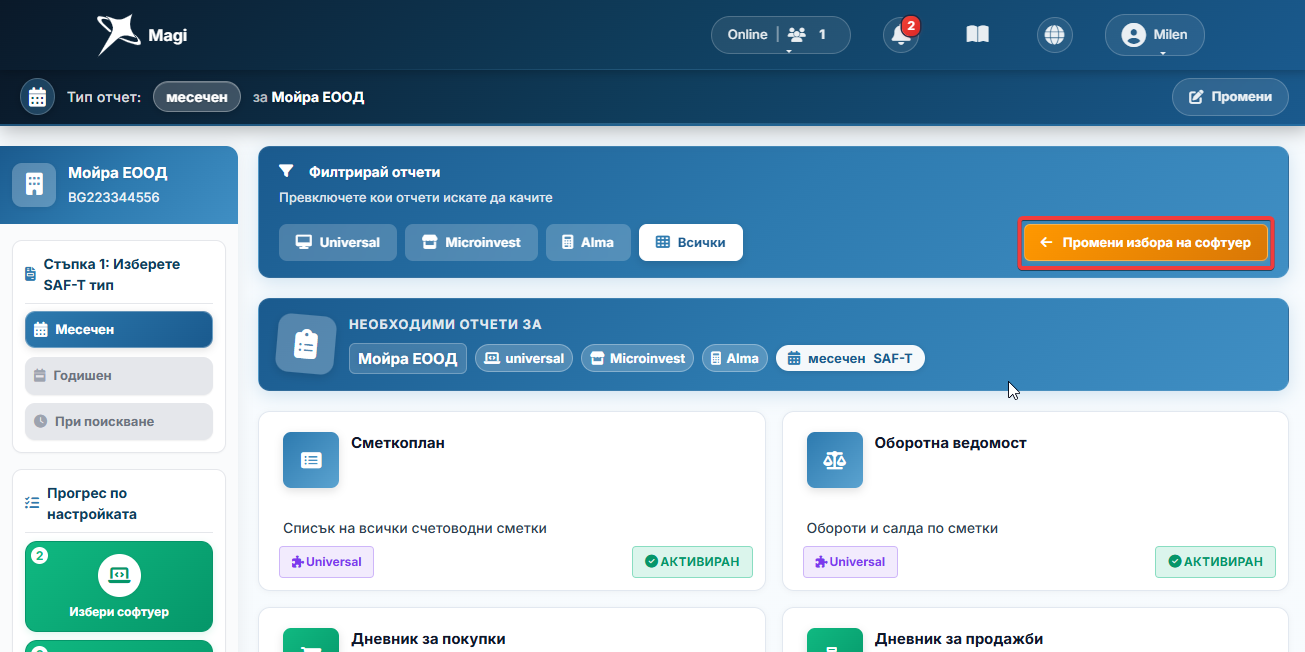Click the месечен SAF-T chip

click(850, 358)
